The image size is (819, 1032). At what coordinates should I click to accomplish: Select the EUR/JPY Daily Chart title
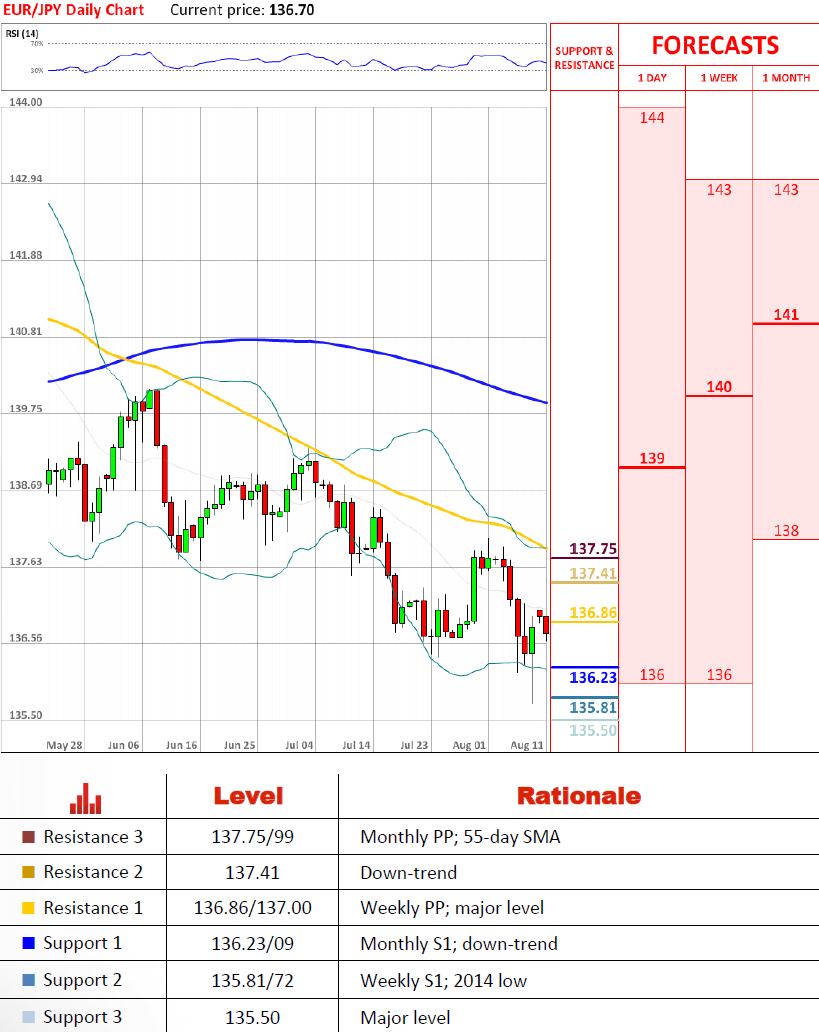pyautogui.click(x=74, y=11)
